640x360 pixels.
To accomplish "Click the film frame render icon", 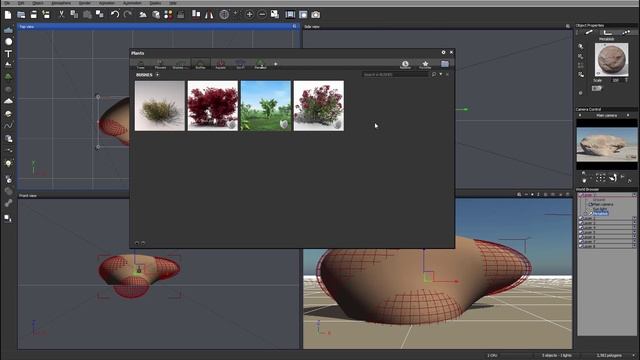I will point(290,15).
